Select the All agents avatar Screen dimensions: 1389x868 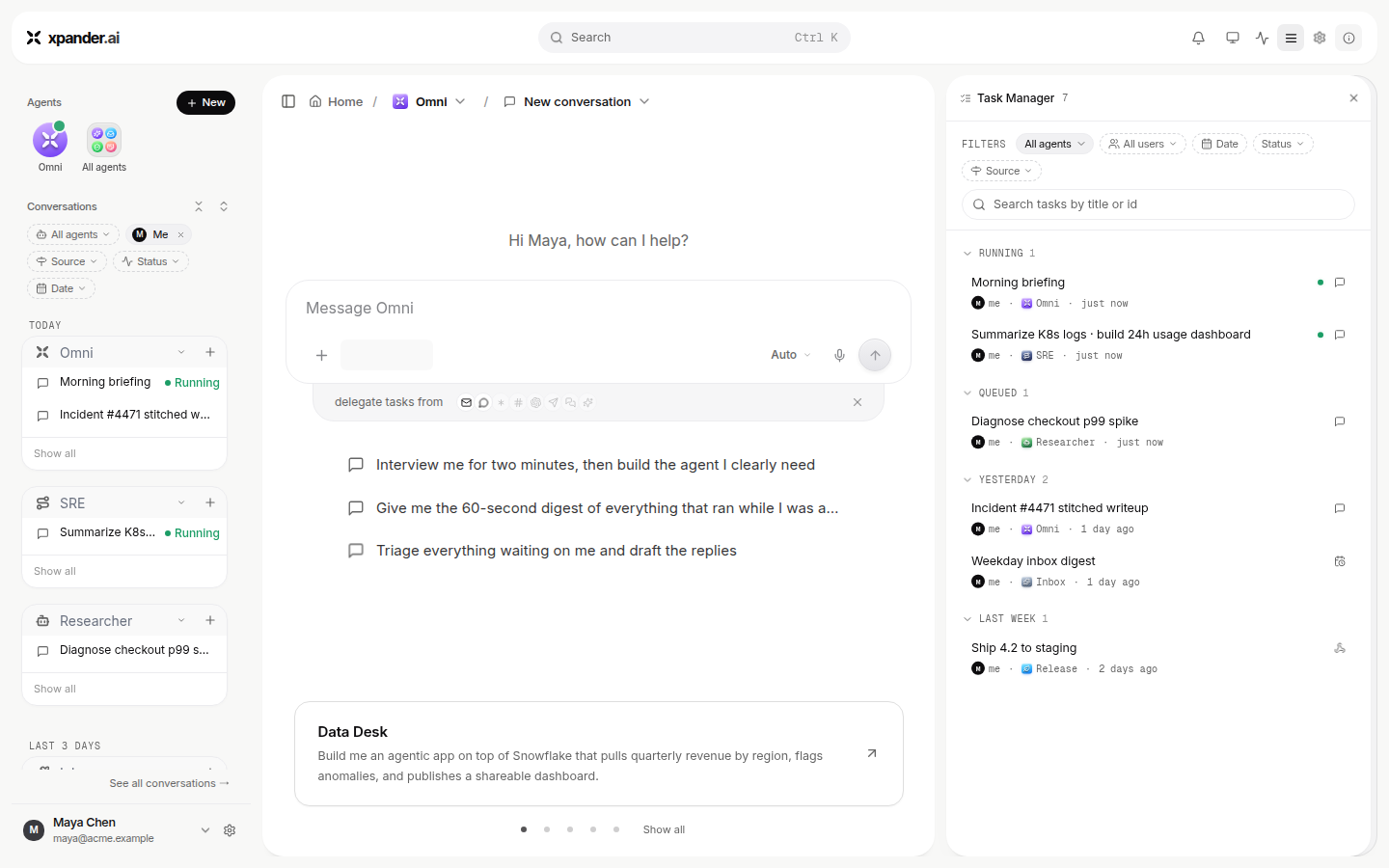pos(104,141)
